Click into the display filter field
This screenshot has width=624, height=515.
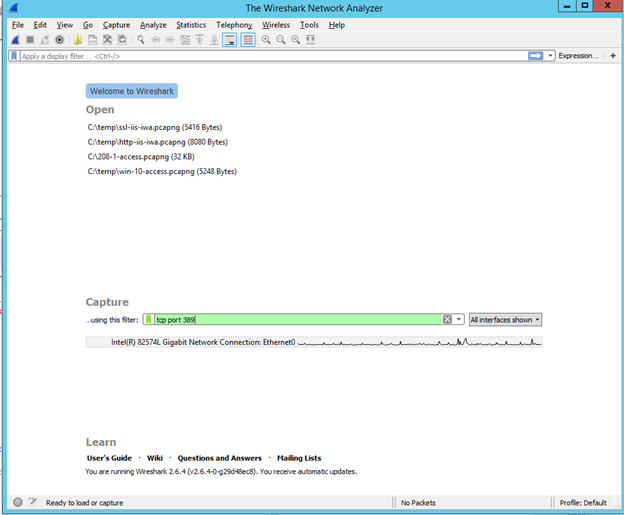pyautogui.click(x=273, y=56)
